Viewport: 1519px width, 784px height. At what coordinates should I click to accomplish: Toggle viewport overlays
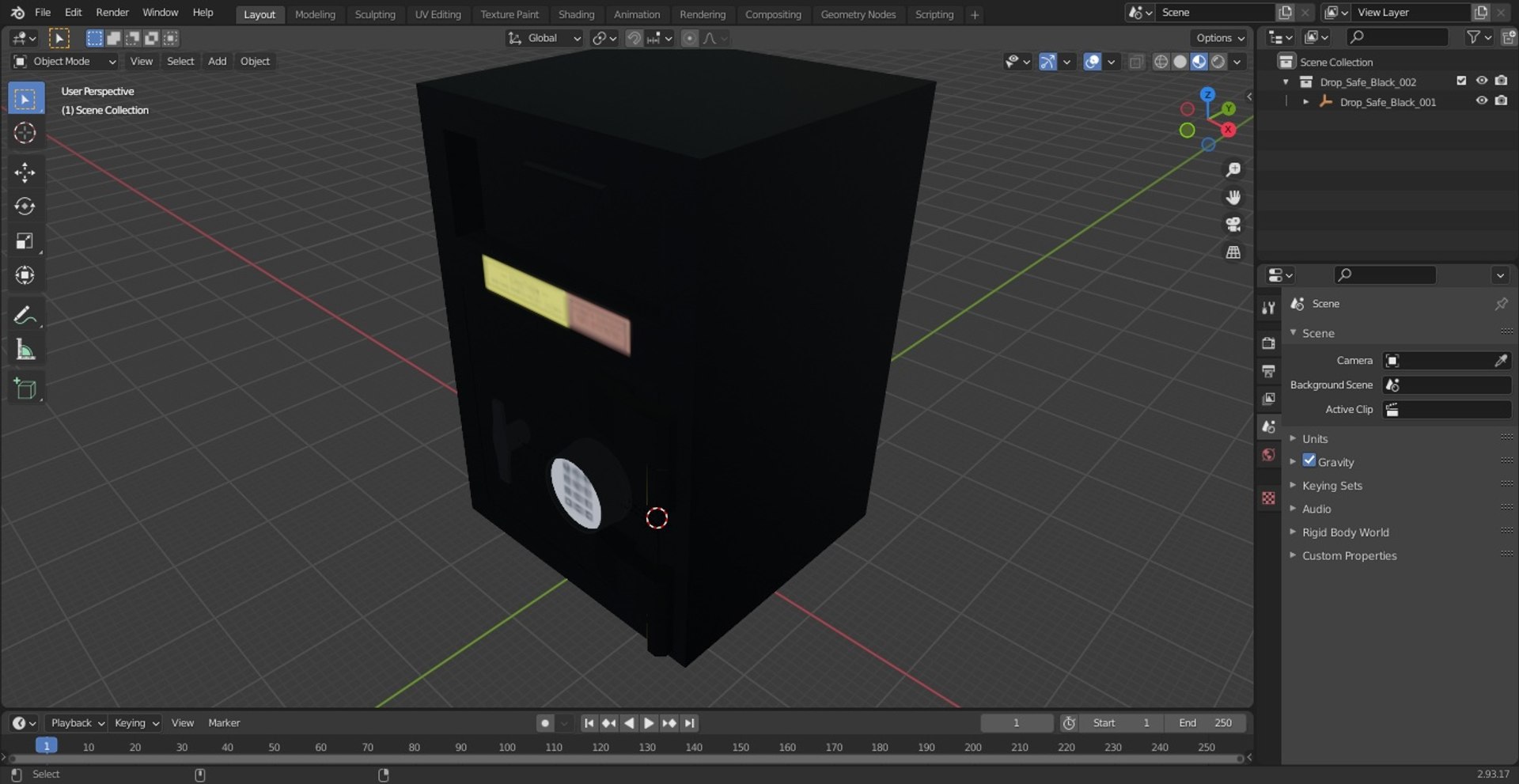[1092, 62]
